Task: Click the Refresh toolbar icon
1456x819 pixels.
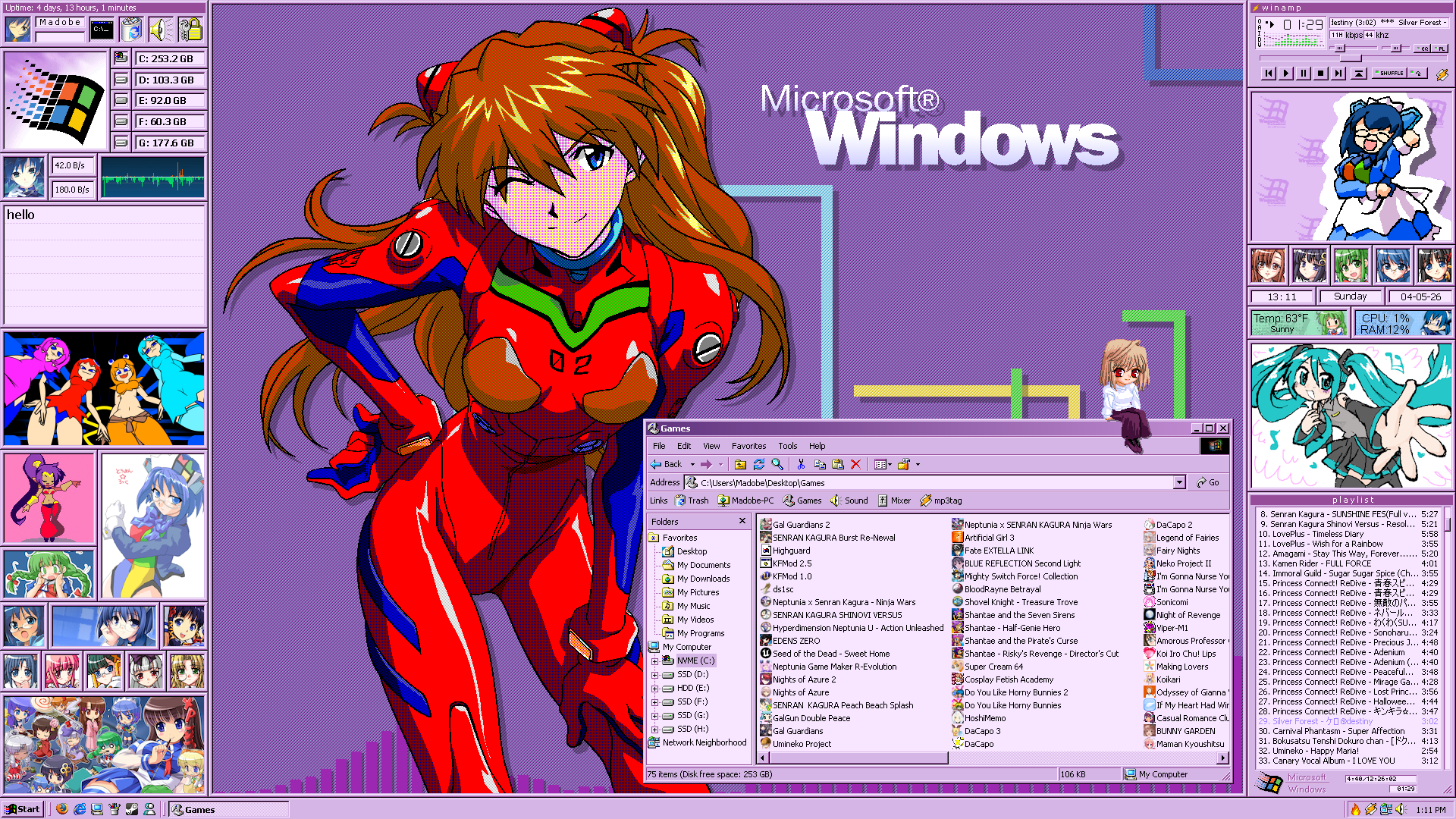Action: click(x=758, y=464)
